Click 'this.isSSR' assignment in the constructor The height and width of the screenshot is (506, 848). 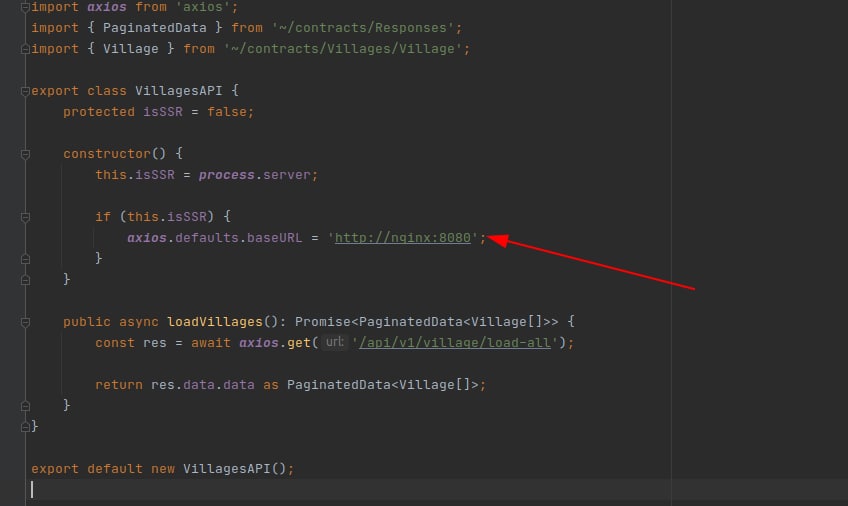coord(135,175)
